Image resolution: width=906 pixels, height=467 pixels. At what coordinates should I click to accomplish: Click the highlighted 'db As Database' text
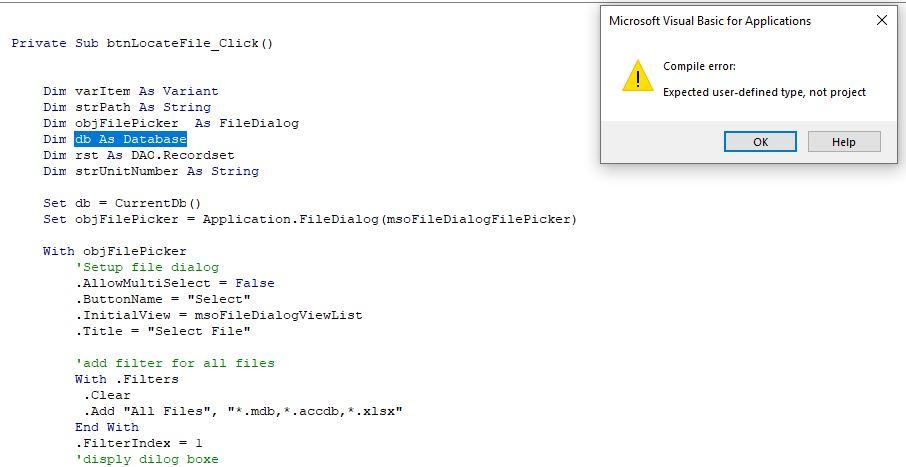coord(131,139)
